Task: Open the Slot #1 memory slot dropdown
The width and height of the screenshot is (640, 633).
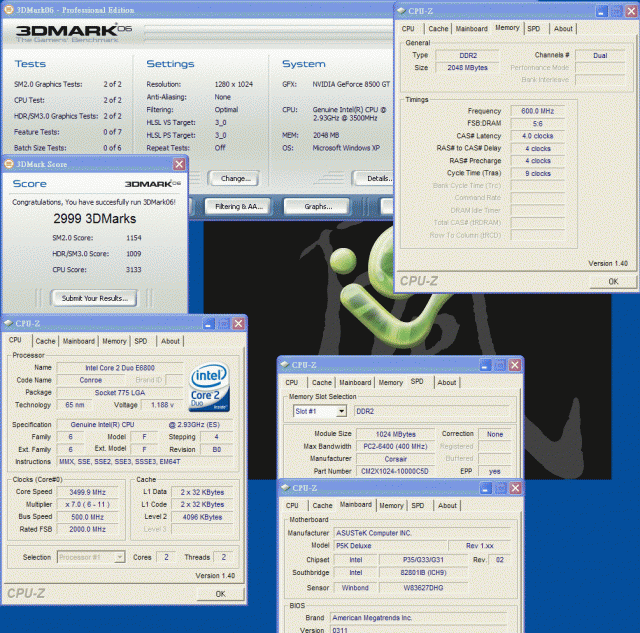Action: pos(341,411)
